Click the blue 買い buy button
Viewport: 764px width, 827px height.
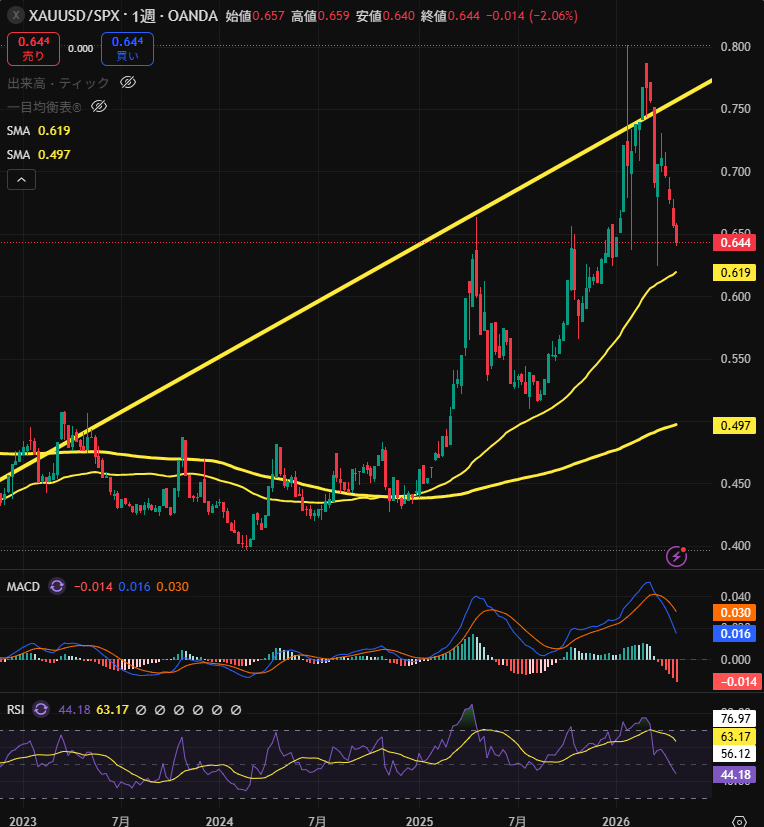coord(126,48)
